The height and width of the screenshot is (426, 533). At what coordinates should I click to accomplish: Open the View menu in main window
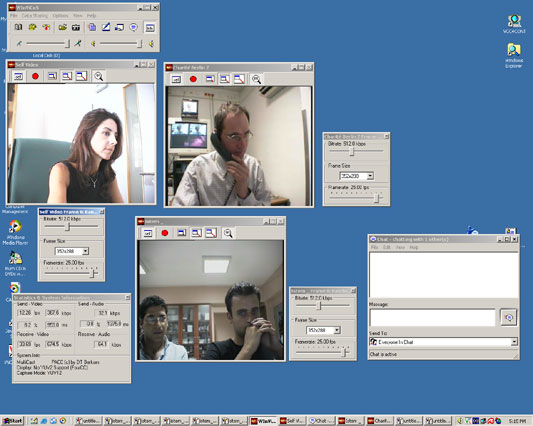coord(78,16)
